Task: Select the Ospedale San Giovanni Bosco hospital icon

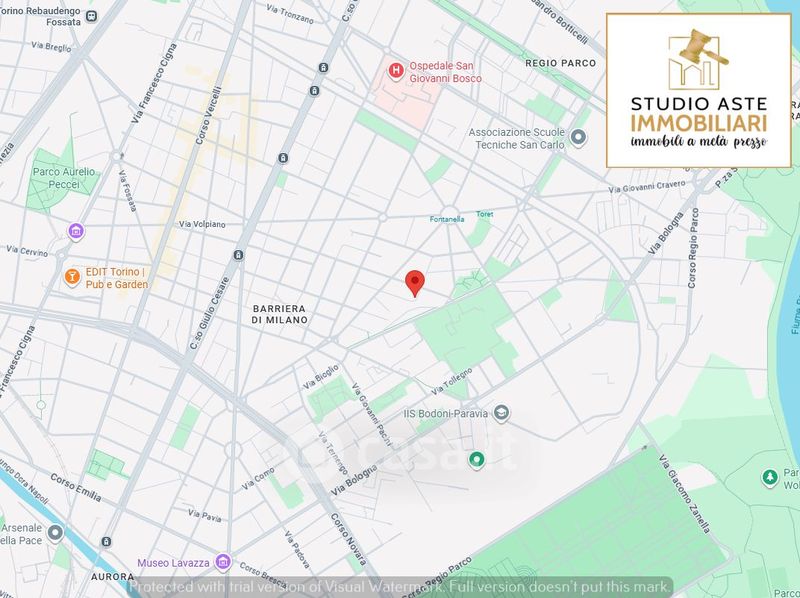Action: [397, 71]
